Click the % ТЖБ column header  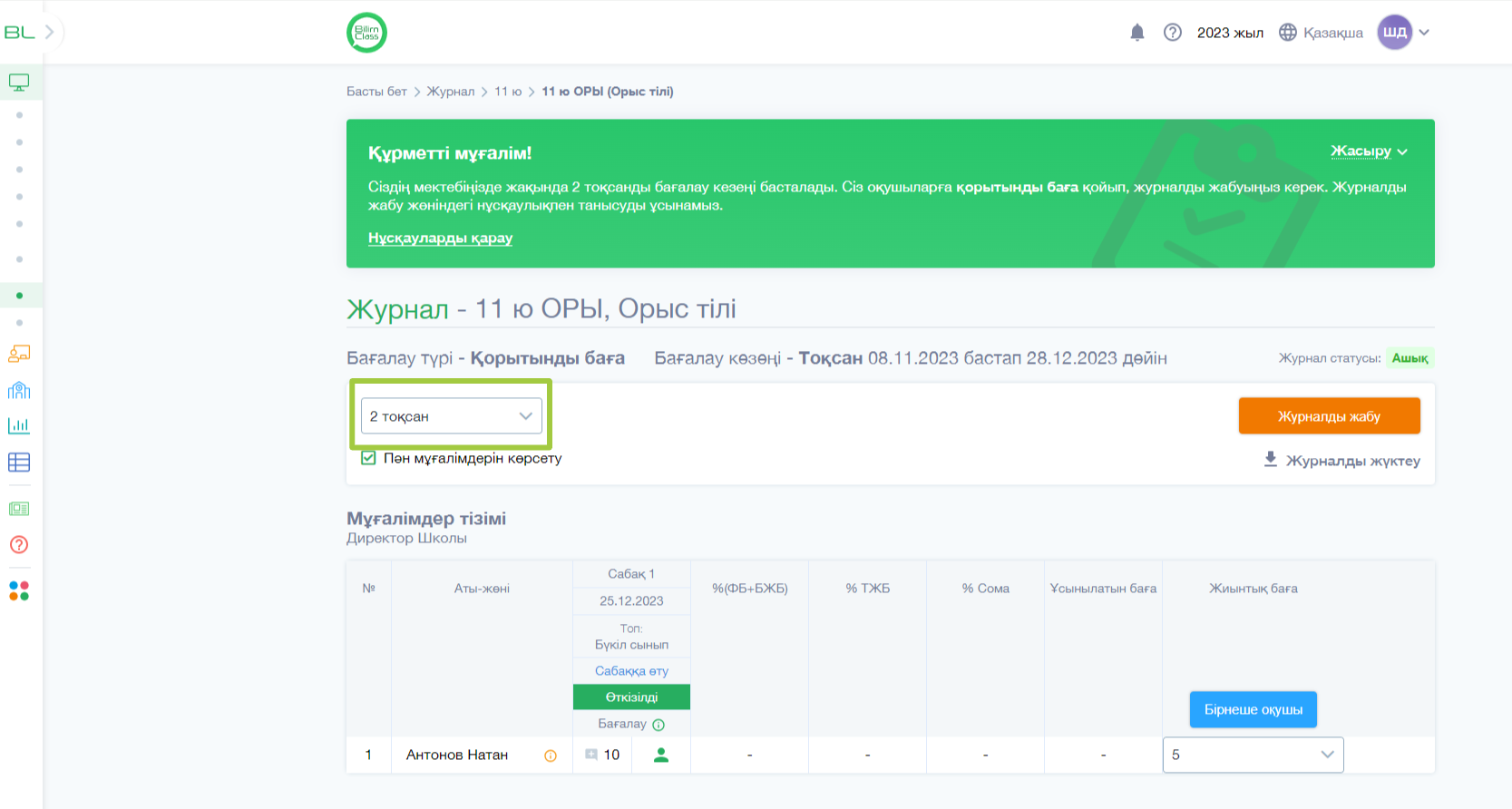point(868,589)
